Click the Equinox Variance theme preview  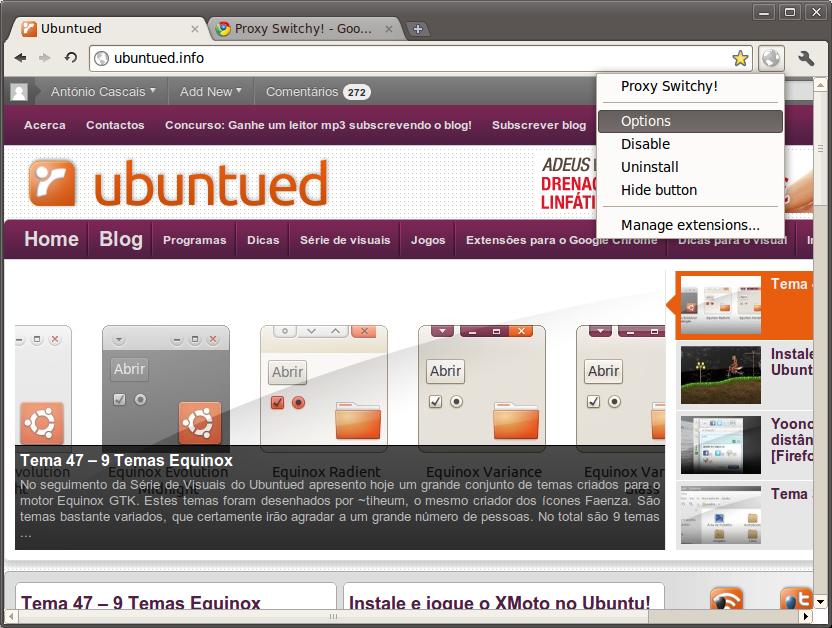point(482,388)
